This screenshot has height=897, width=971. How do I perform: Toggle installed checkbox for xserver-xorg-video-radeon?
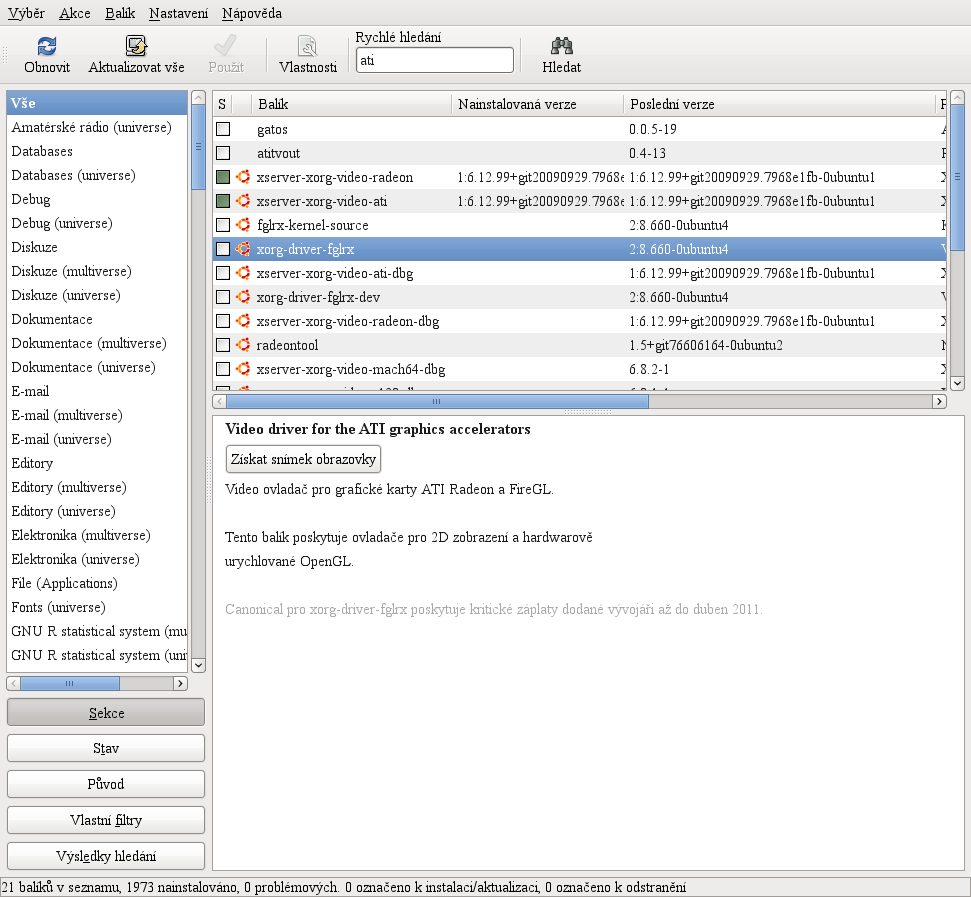pos(223,177)
